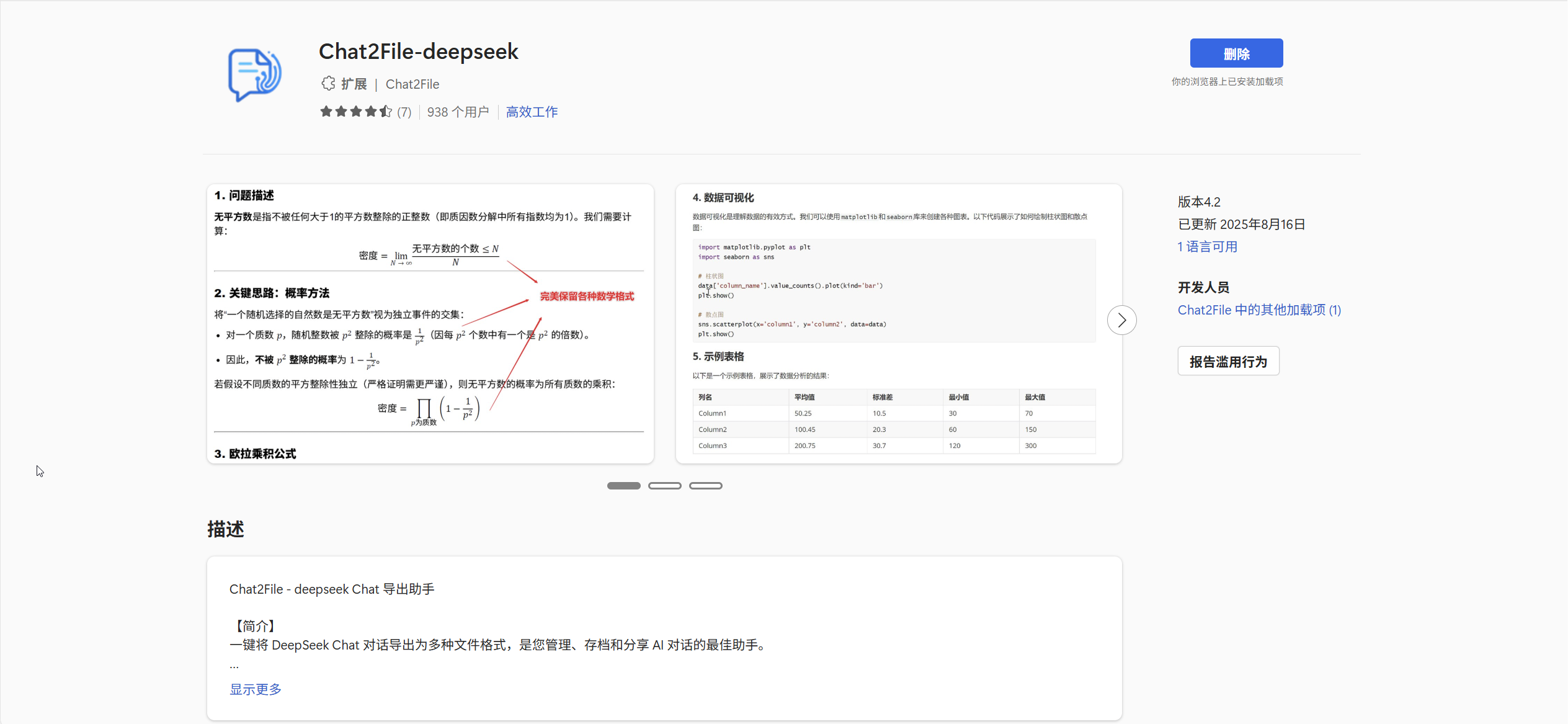Click the 报告滥用行为 button
This screenshot has width=1568, height=724.
pos(1228,361)
